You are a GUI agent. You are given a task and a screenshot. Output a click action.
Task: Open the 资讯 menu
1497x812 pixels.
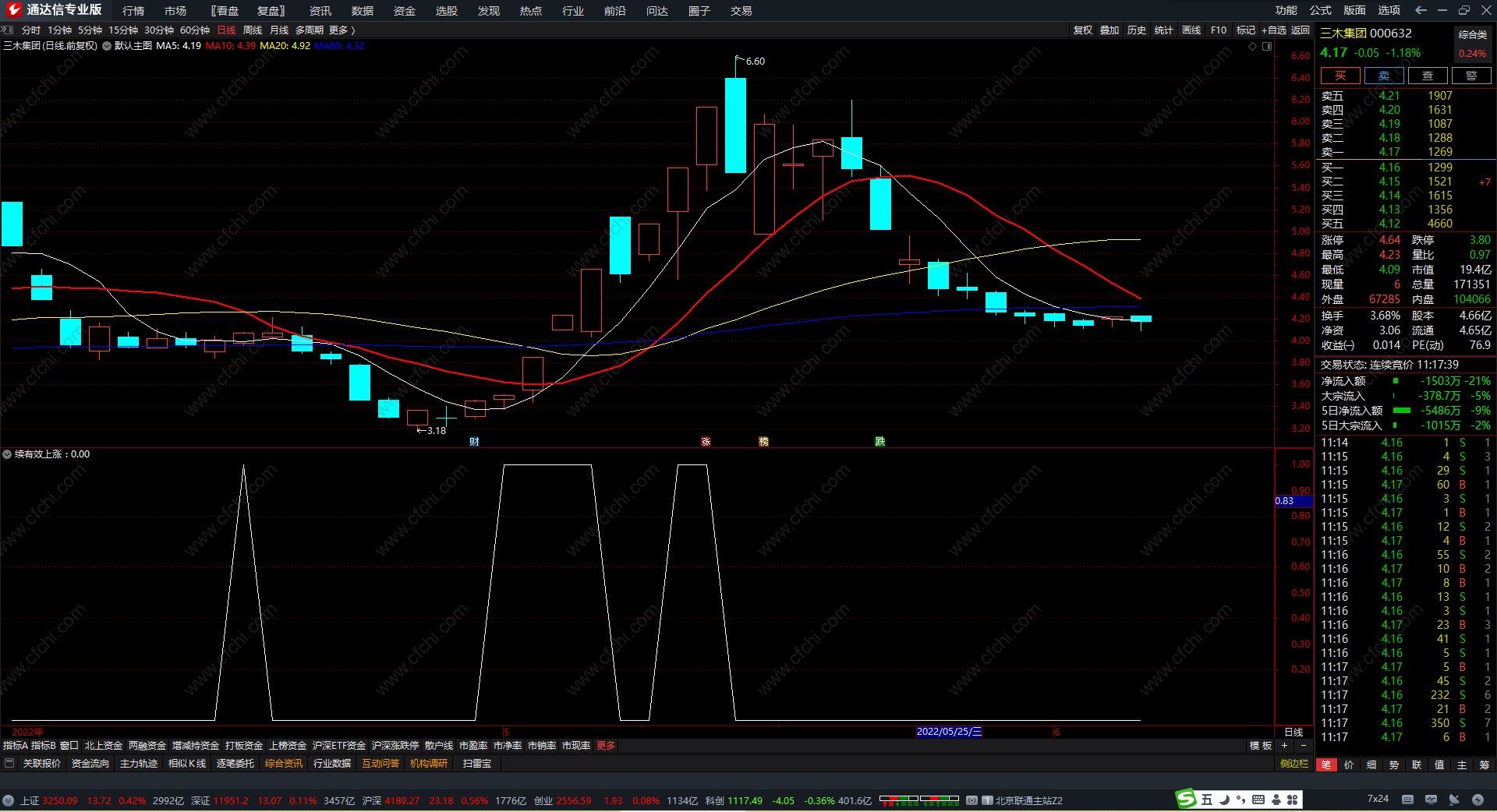pyautogui.click(x=320, y=11)
